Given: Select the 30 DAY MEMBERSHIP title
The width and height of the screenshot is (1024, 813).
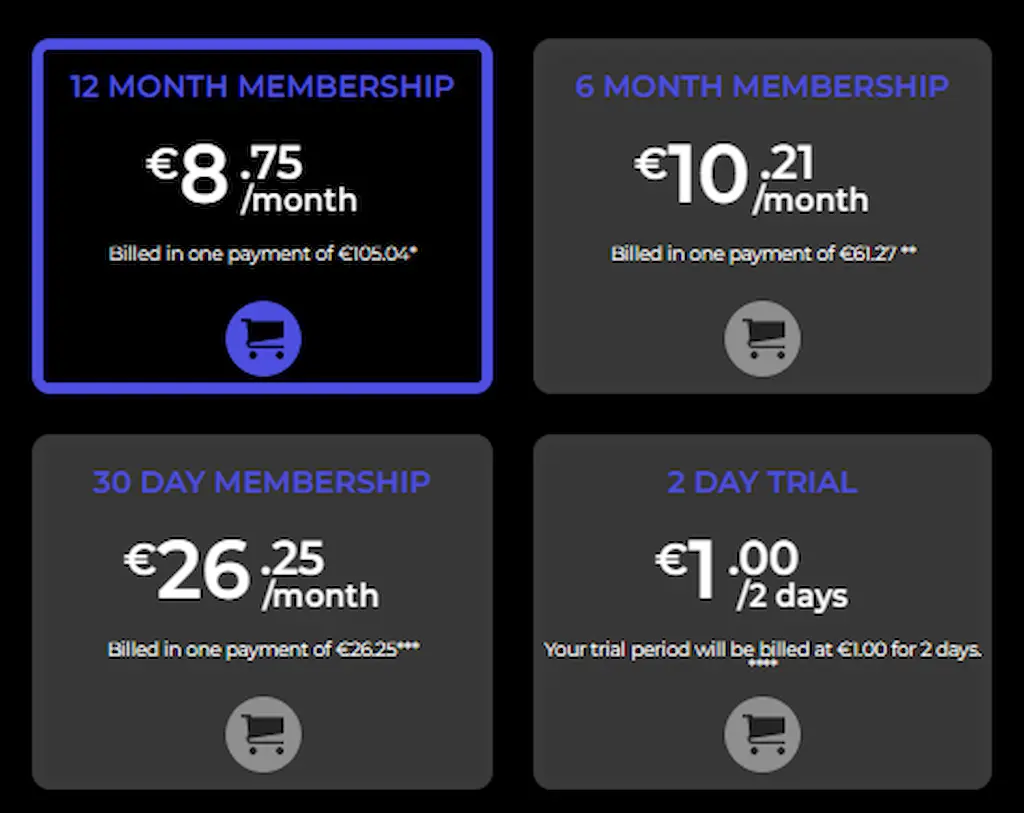Looking at the screenshot, I should pyautogui.click(x=263, y=483).
